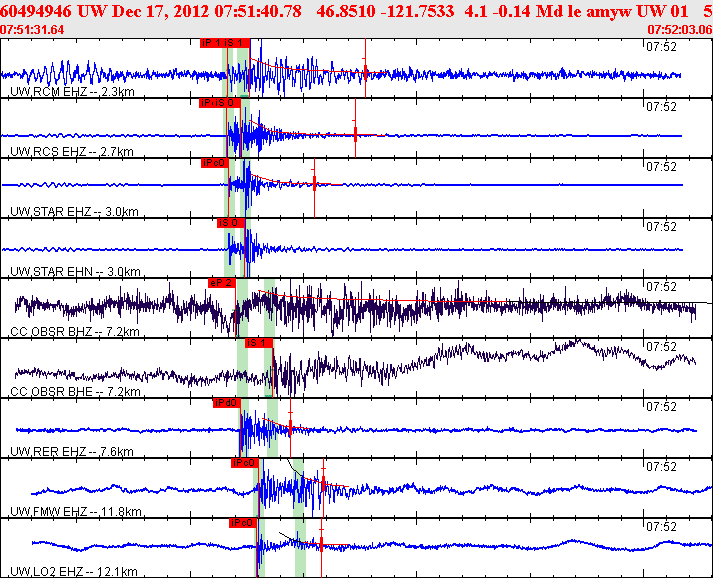Click the iPc0 pick flag on LO2 trace
713x578 pixels.
(x=243, y=523)
